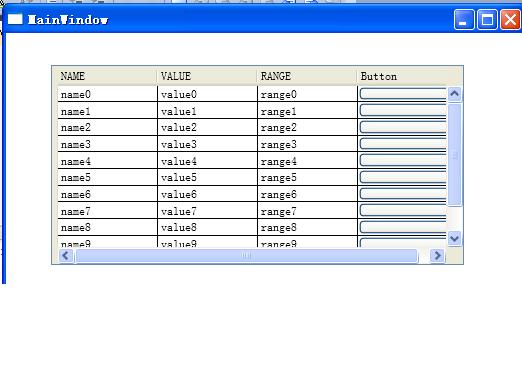Select the range0 cell
Viewport: 522px width, 384px height.
tap(307, 94)
